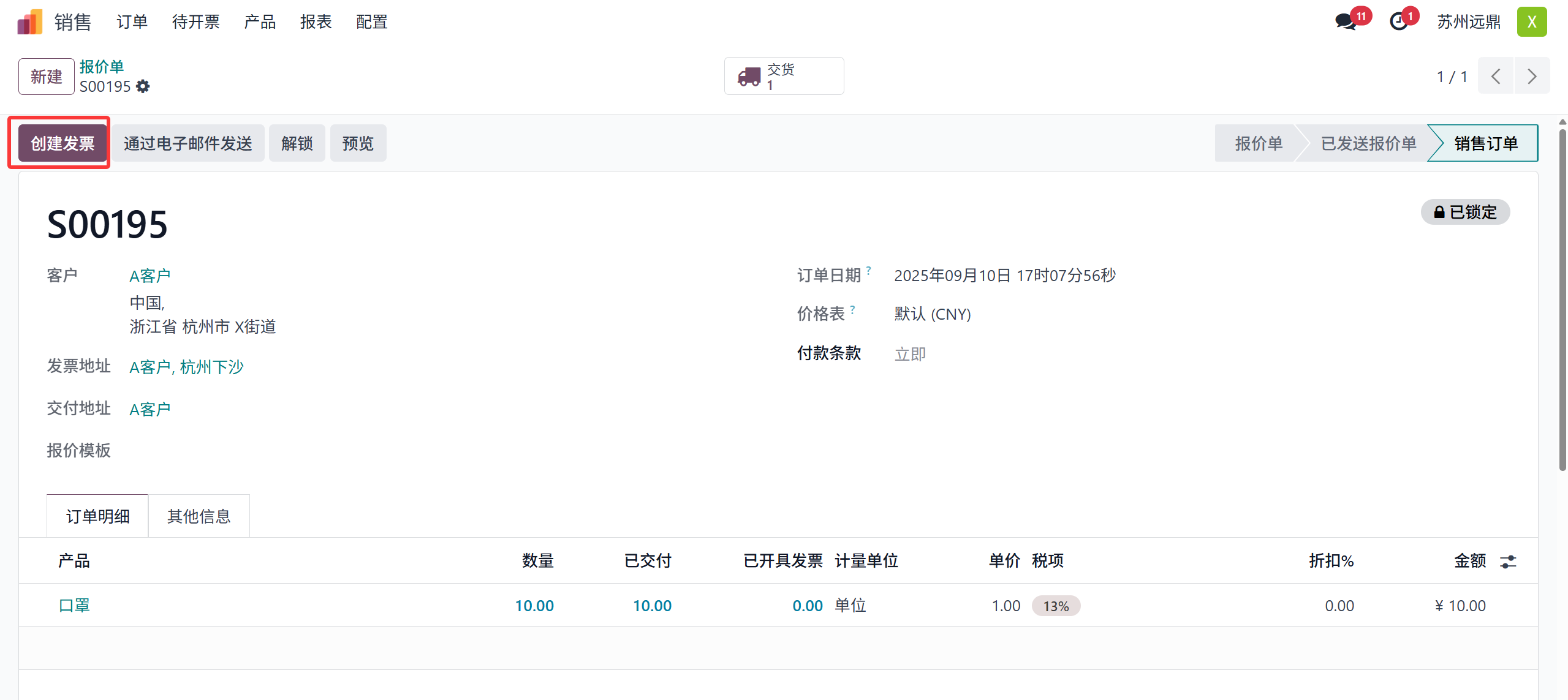Open column options adjust icon
The width and height of the screenshot is (1568, 700).
tap(1508, 561)
